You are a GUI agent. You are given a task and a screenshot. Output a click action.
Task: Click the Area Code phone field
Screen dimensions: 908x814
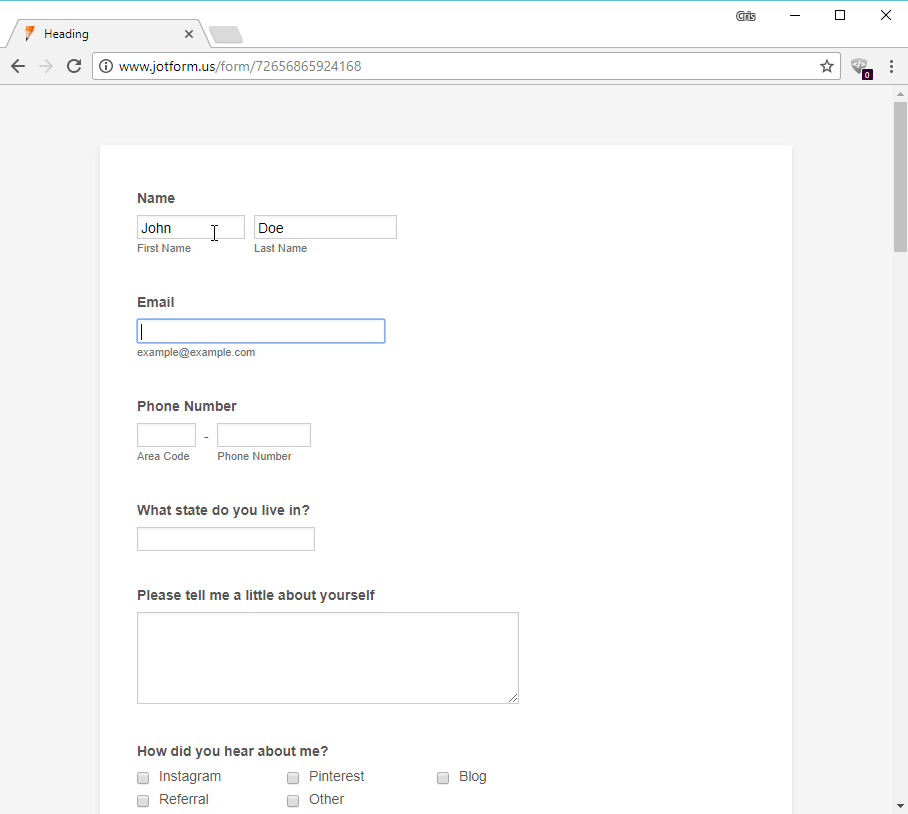[x=166, y=434]
